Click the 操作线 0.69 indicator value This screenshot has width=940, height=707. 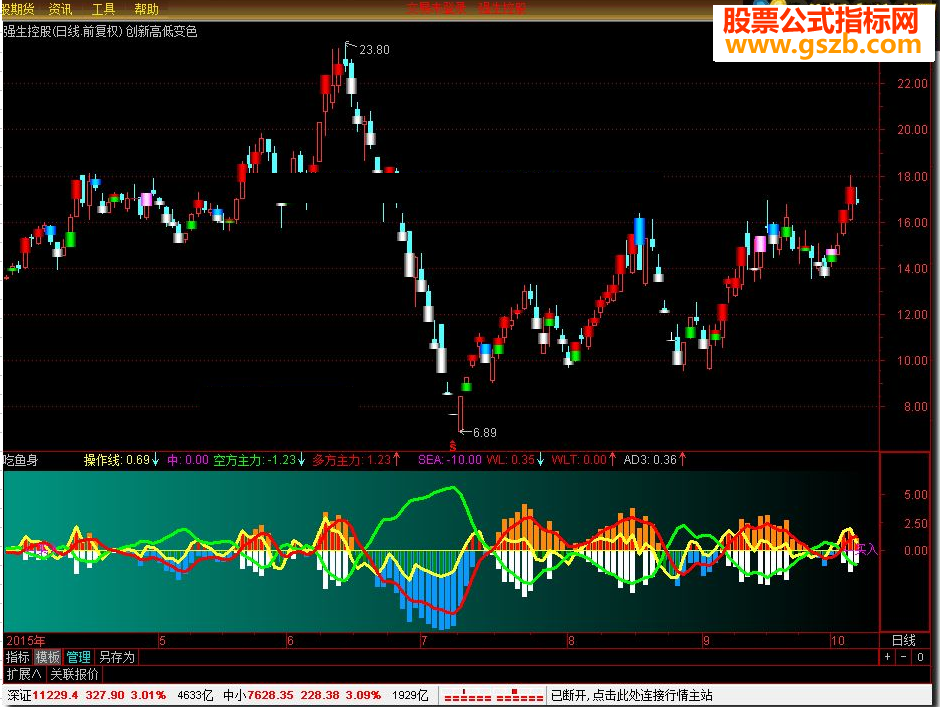(x=120, y=460)
